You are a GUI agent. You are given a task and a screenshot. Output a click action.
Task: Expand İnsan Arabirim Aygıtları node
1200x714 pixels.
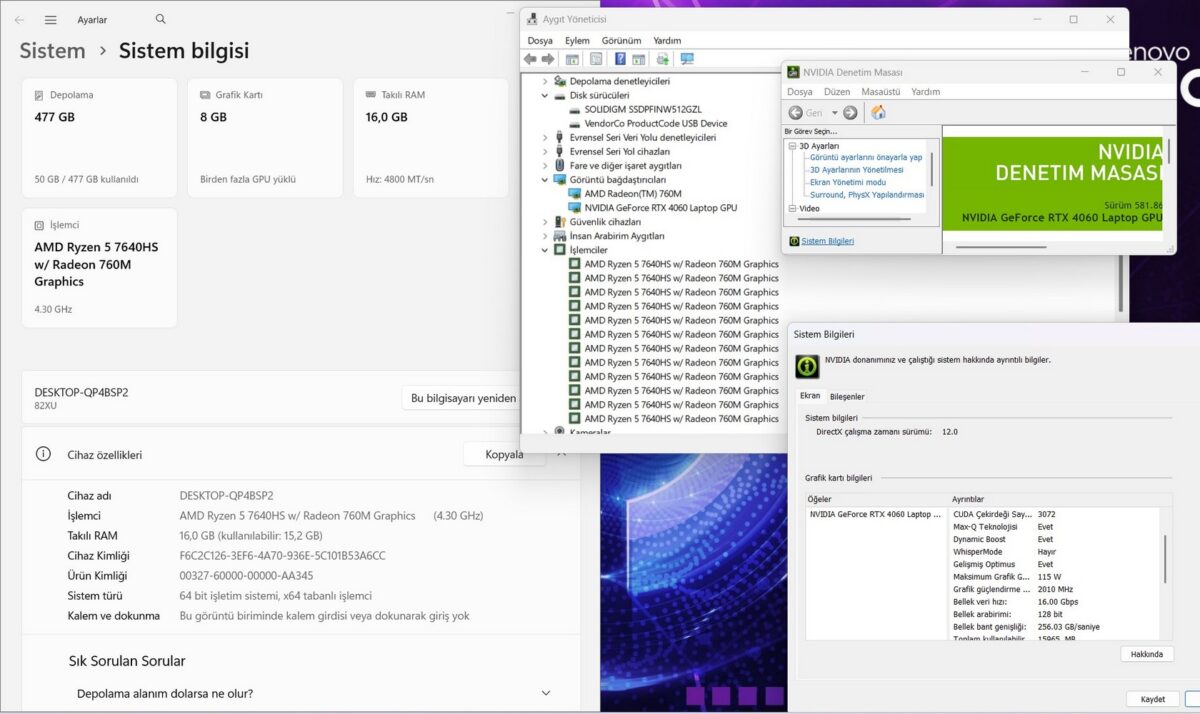pos(545,236)
